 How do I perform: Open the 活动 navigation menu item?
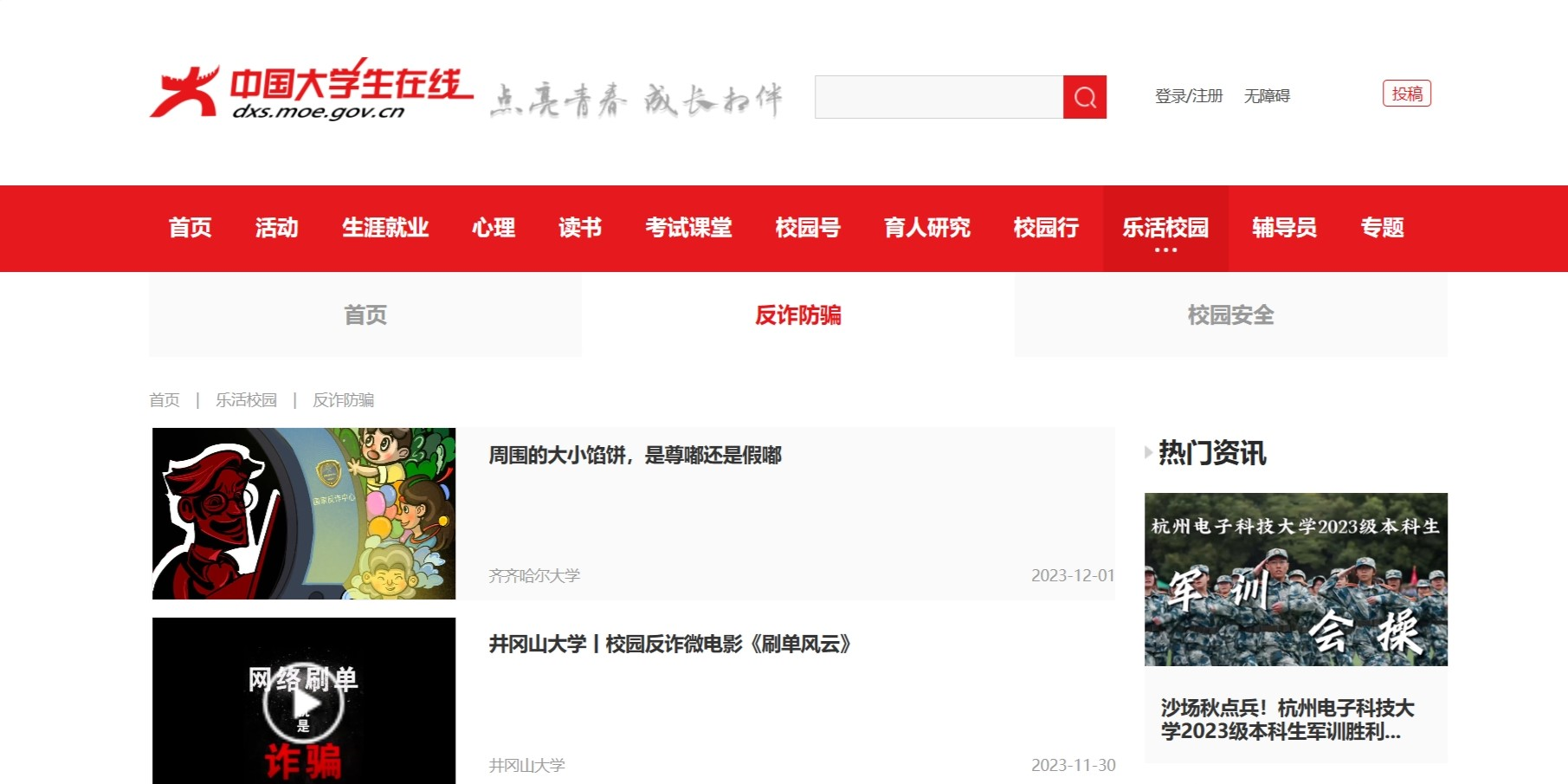[x=277, y=228]
